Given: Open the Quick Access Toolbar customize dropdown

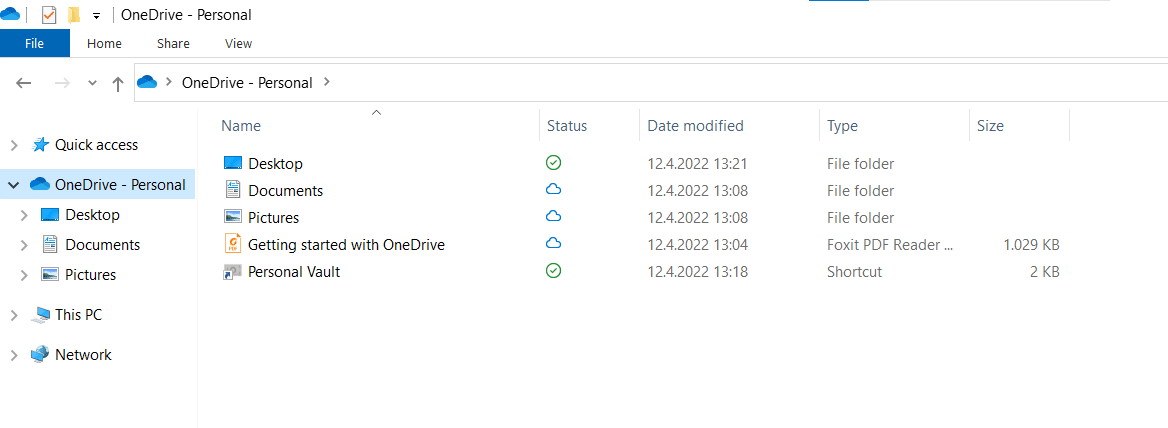Looking at the screenshot, I should 96,16.
